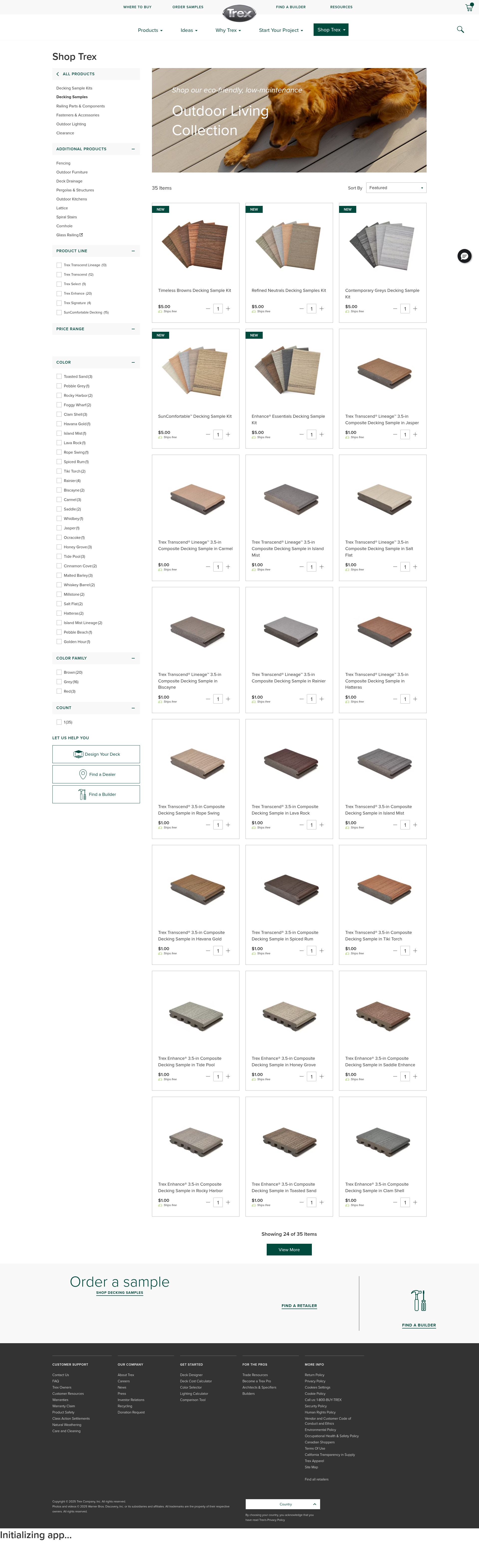Click the Design Your Deck button
Viewport: 479px width, 1568px height.
click(96, 754)
